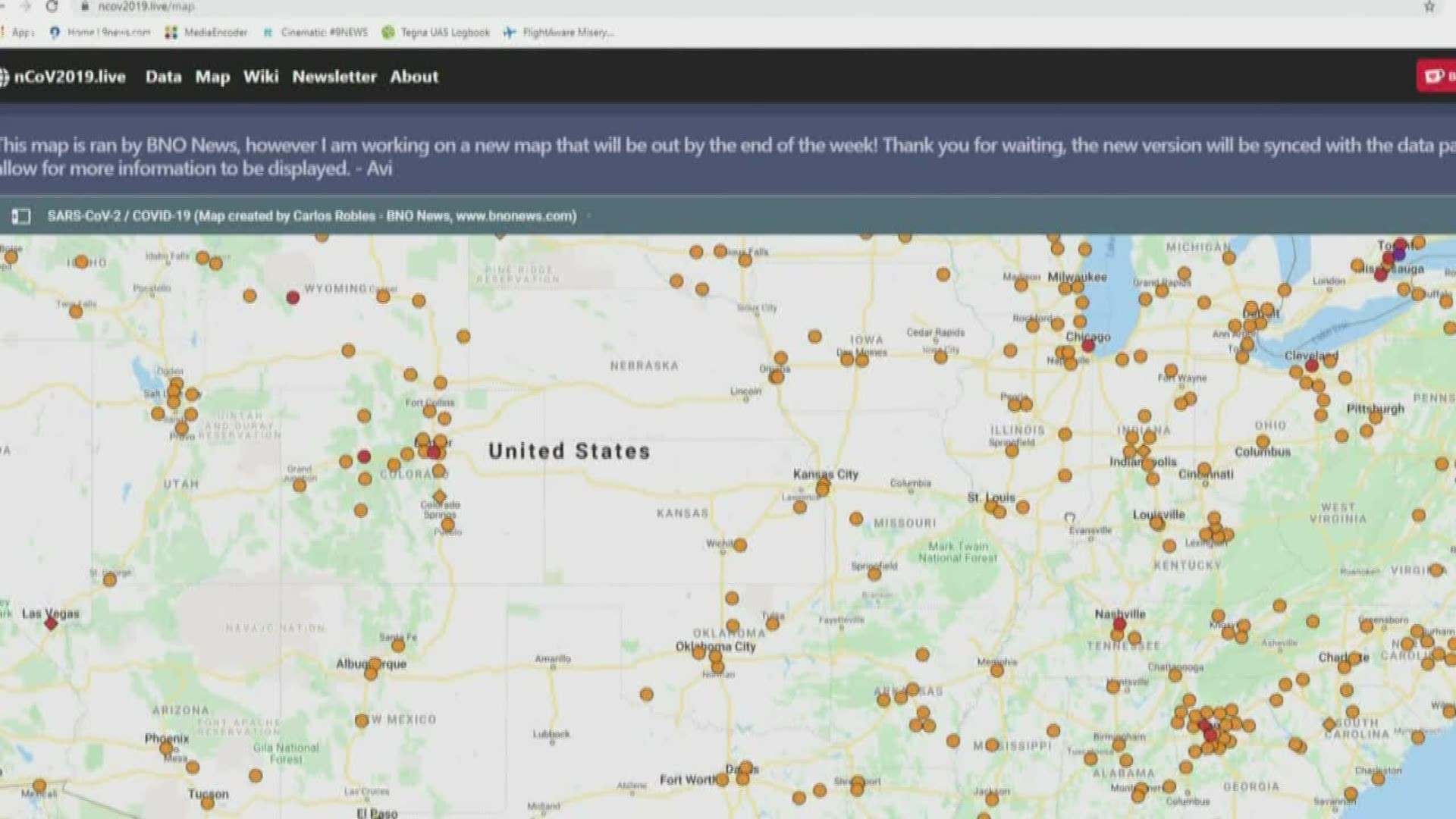Click the red button at the navbar right
Image resolution: width=1456 pixels, height=819 pixels.
(1438, 76)
